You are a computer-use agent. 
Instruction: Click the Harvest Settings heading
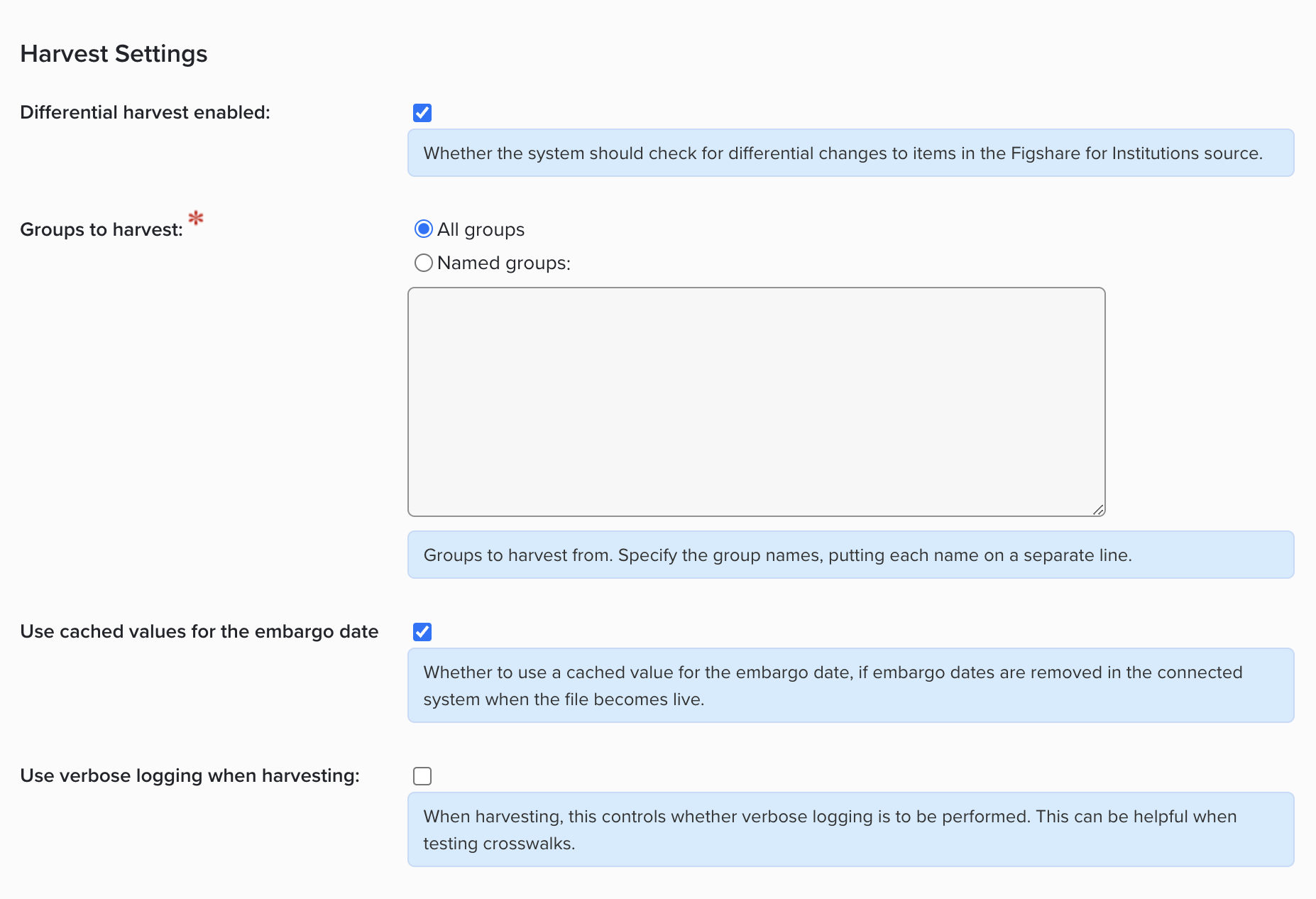click(114, 54)
